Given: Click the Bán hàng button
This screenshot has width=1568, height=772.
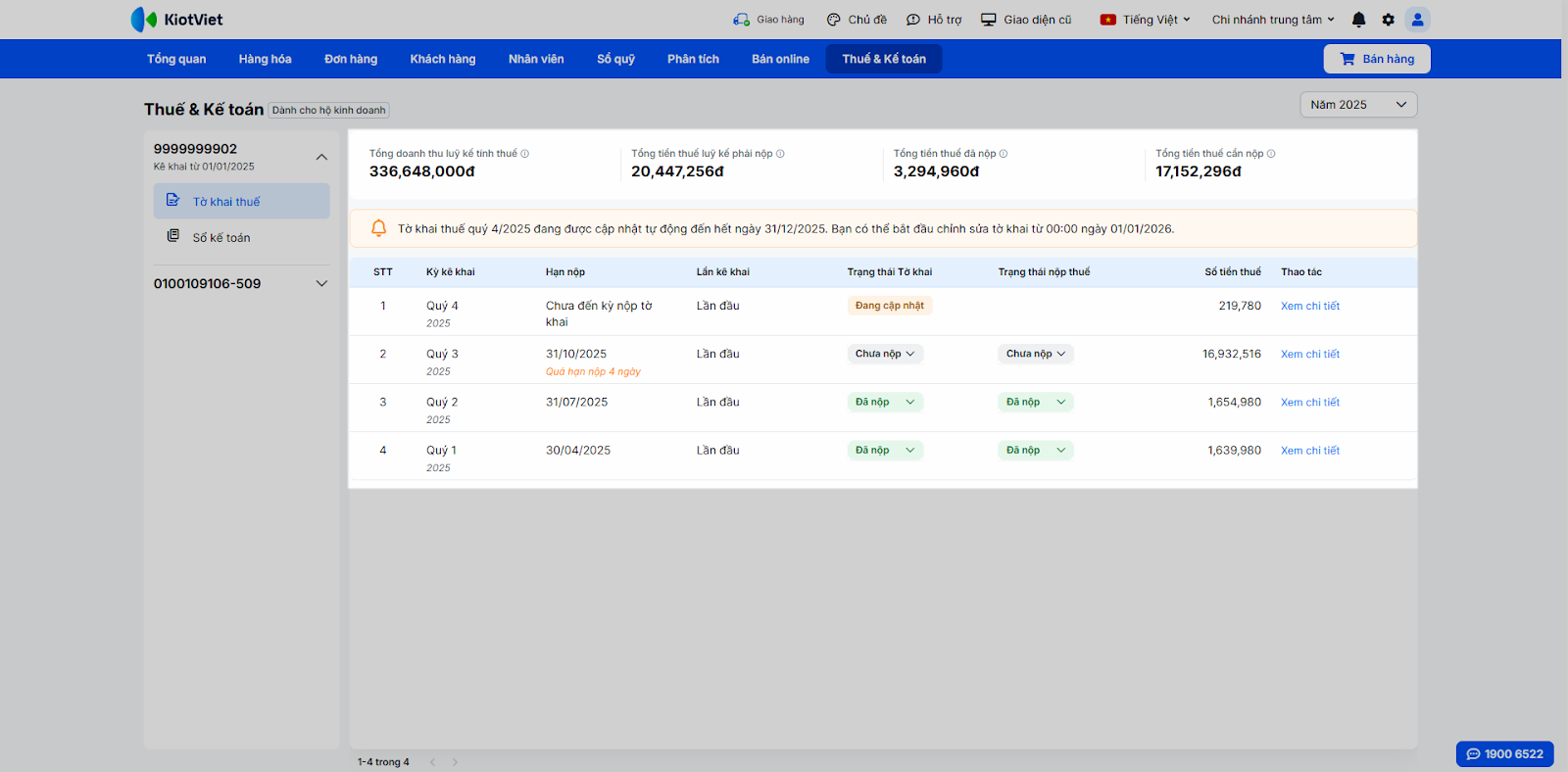Looking at the screenshot, I should (x=1376, y=59).
